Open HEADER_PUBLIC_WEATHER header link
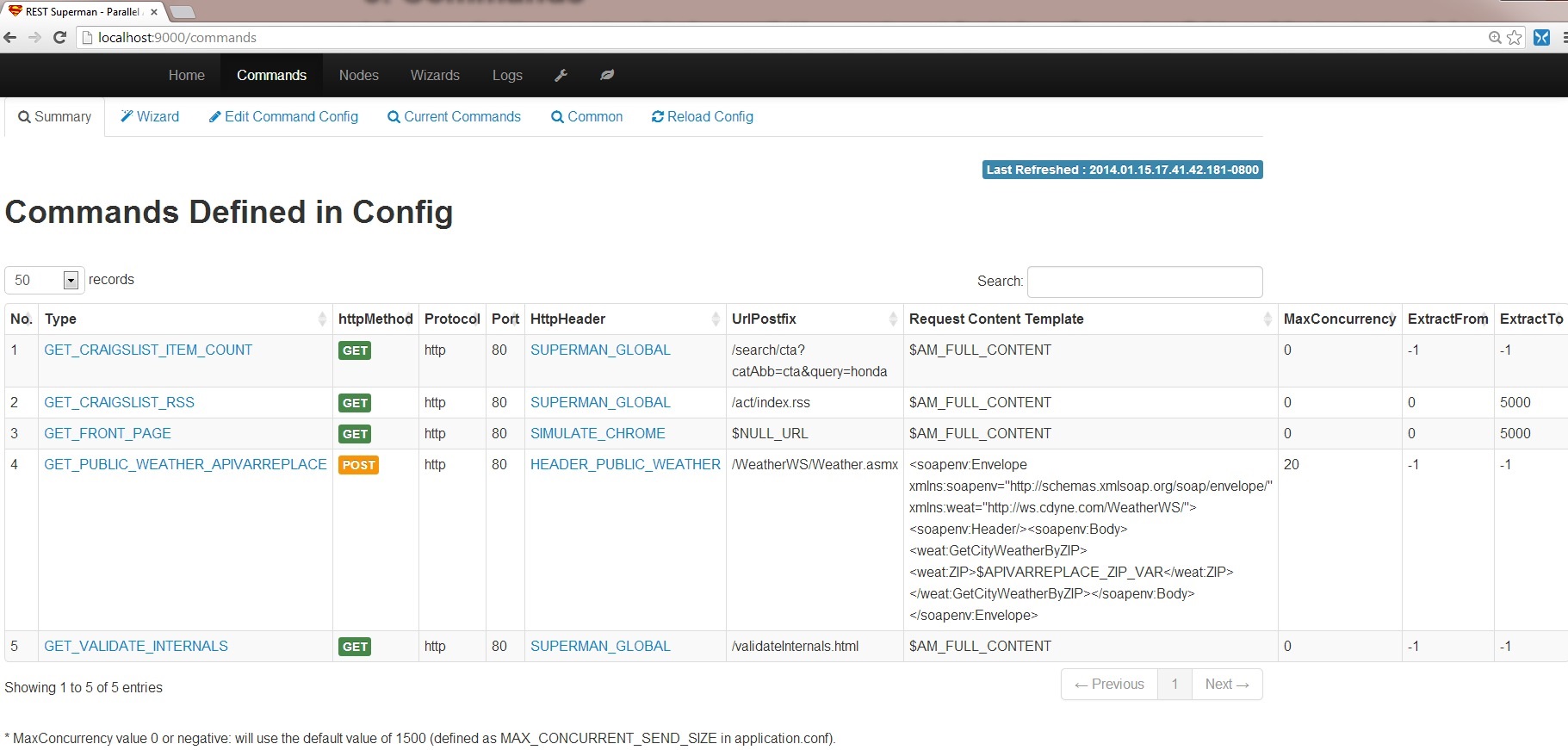 coord(625,464)
